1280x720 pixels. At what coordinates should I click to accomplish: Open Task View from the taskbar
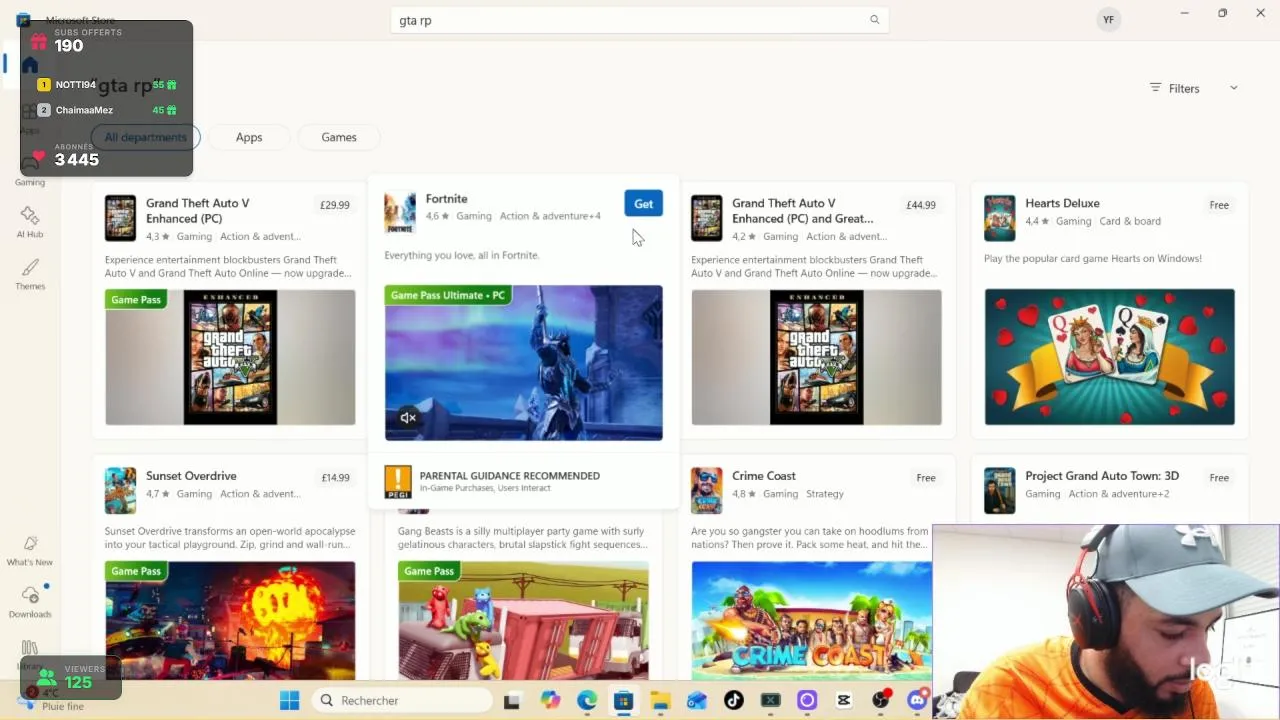pyautogui.click(x=512, y=701)
